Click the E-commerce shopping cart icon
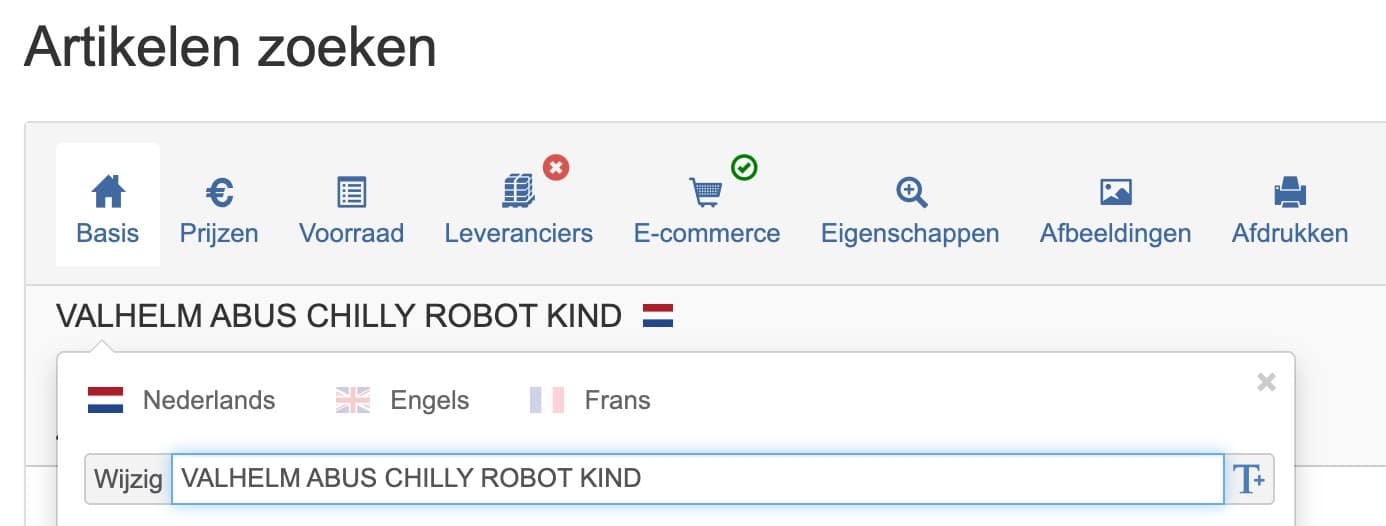 coord(706,191)
